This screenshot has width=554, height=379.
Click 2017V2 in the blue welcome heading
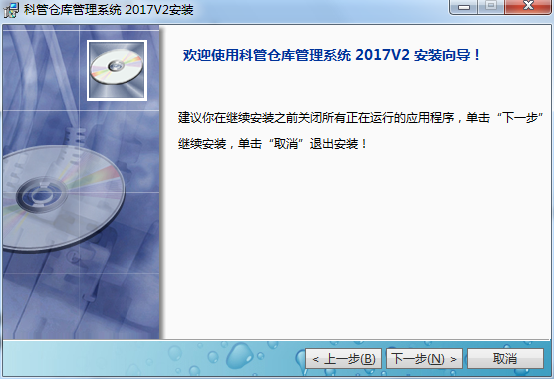[382, 55]
